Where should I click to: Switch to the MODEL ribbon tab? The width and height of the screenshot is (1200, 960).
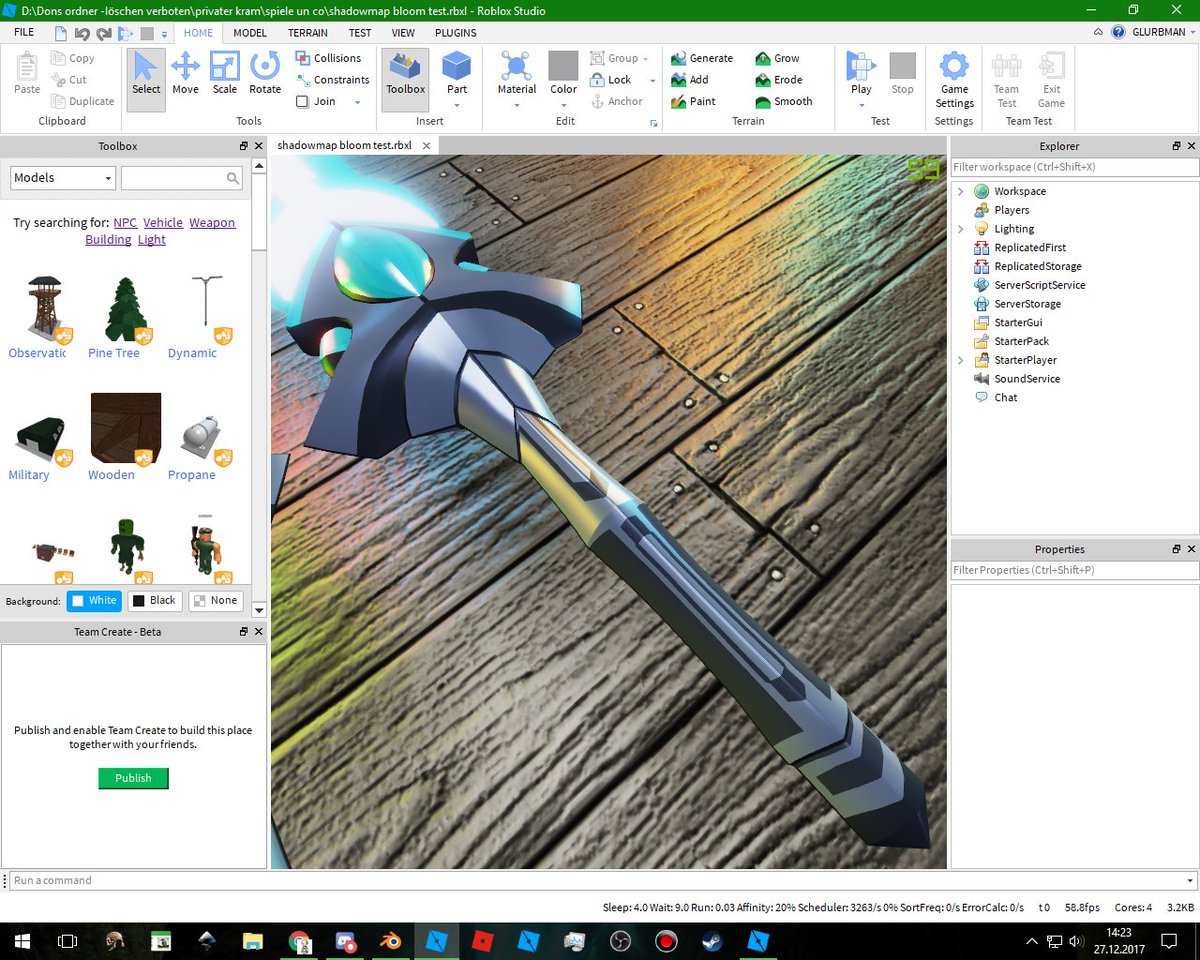[x=250, y=32]
